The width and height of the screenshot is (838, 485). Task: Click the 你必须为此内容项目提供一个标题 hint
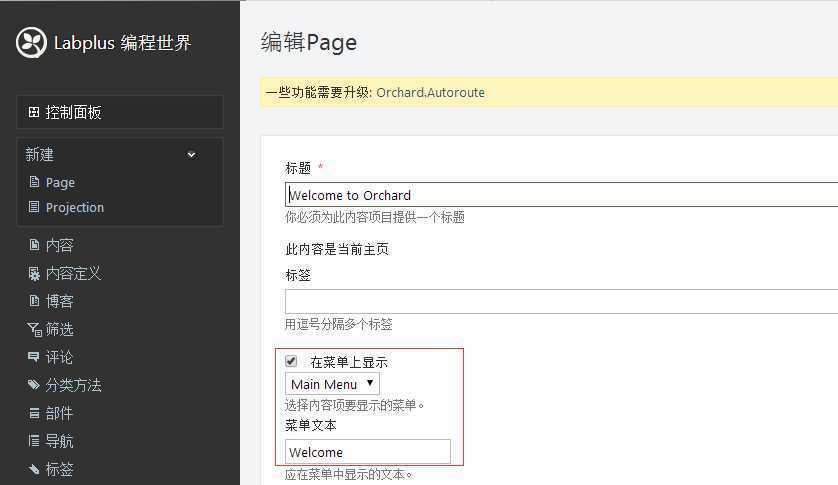click(x=375, y=217)
